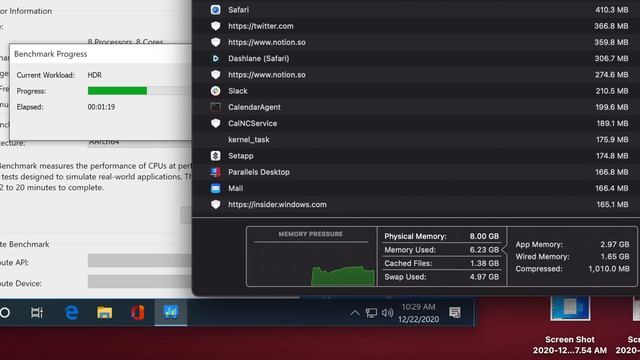Viewport: 640px width, 360px height.
Task: Click the shield icon beside CalNCService
Action: tap(216, 123)
